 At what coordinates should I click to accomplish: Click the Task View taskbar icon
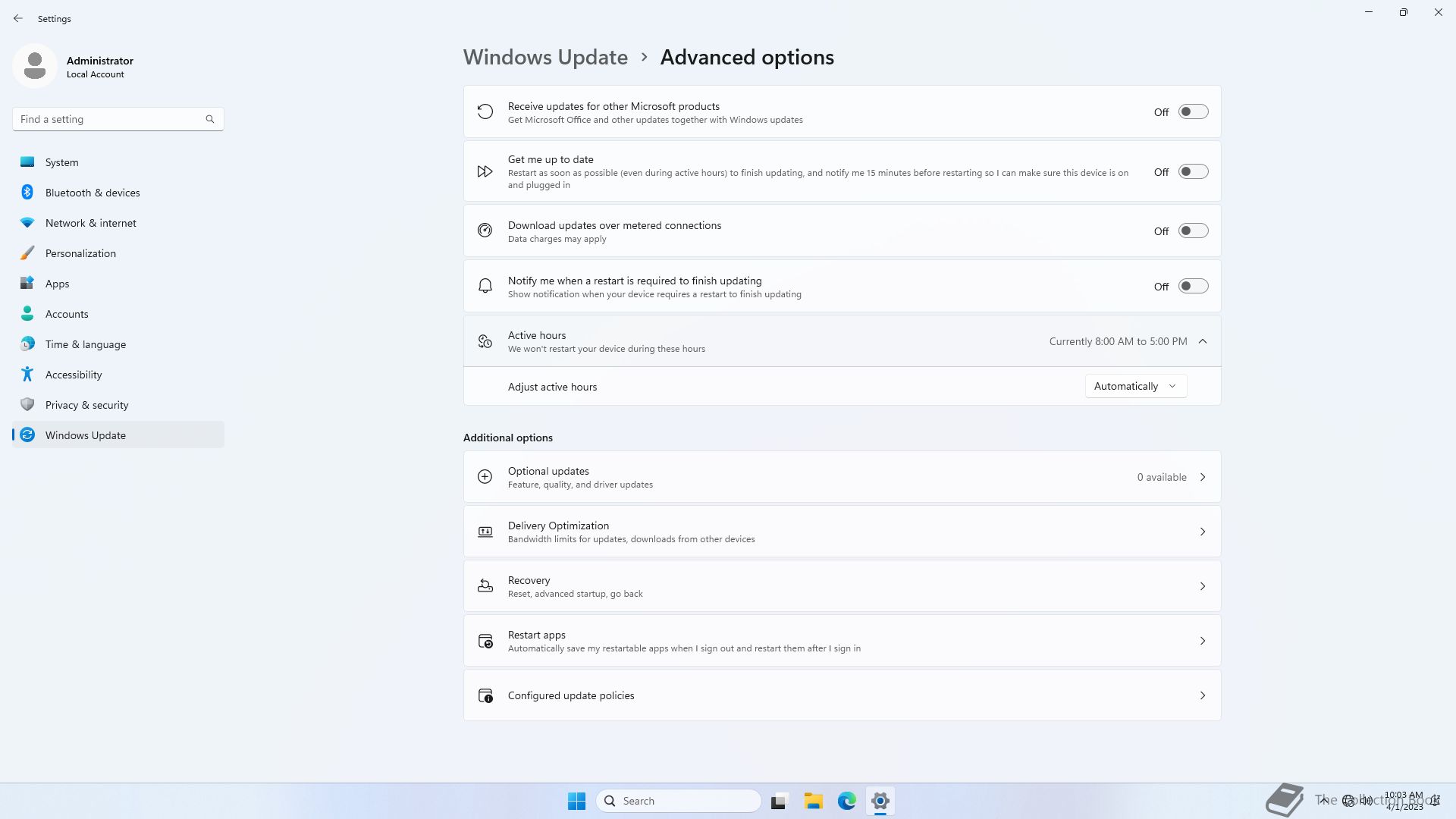coord(780,801)
